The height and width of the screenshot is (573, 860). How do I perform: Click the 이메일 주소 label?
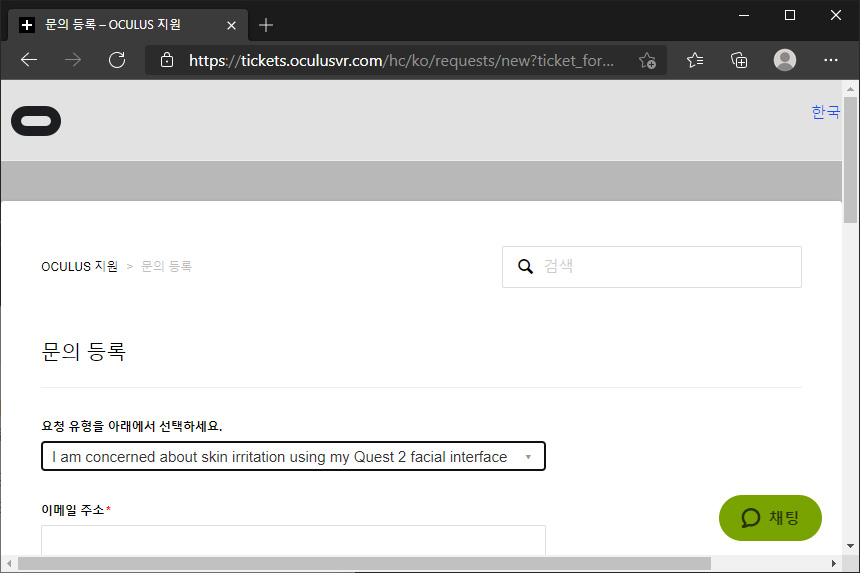click(72, 510)
